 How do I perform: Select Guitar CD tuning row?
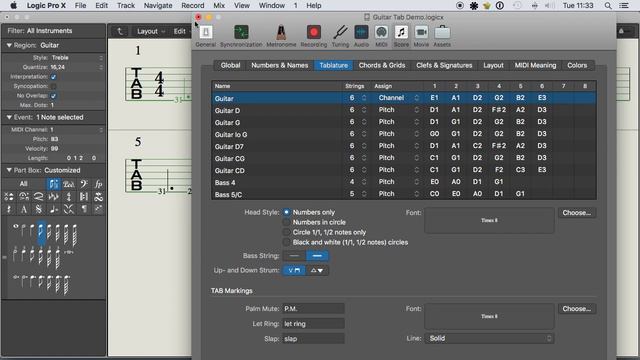tap(404, 170)
